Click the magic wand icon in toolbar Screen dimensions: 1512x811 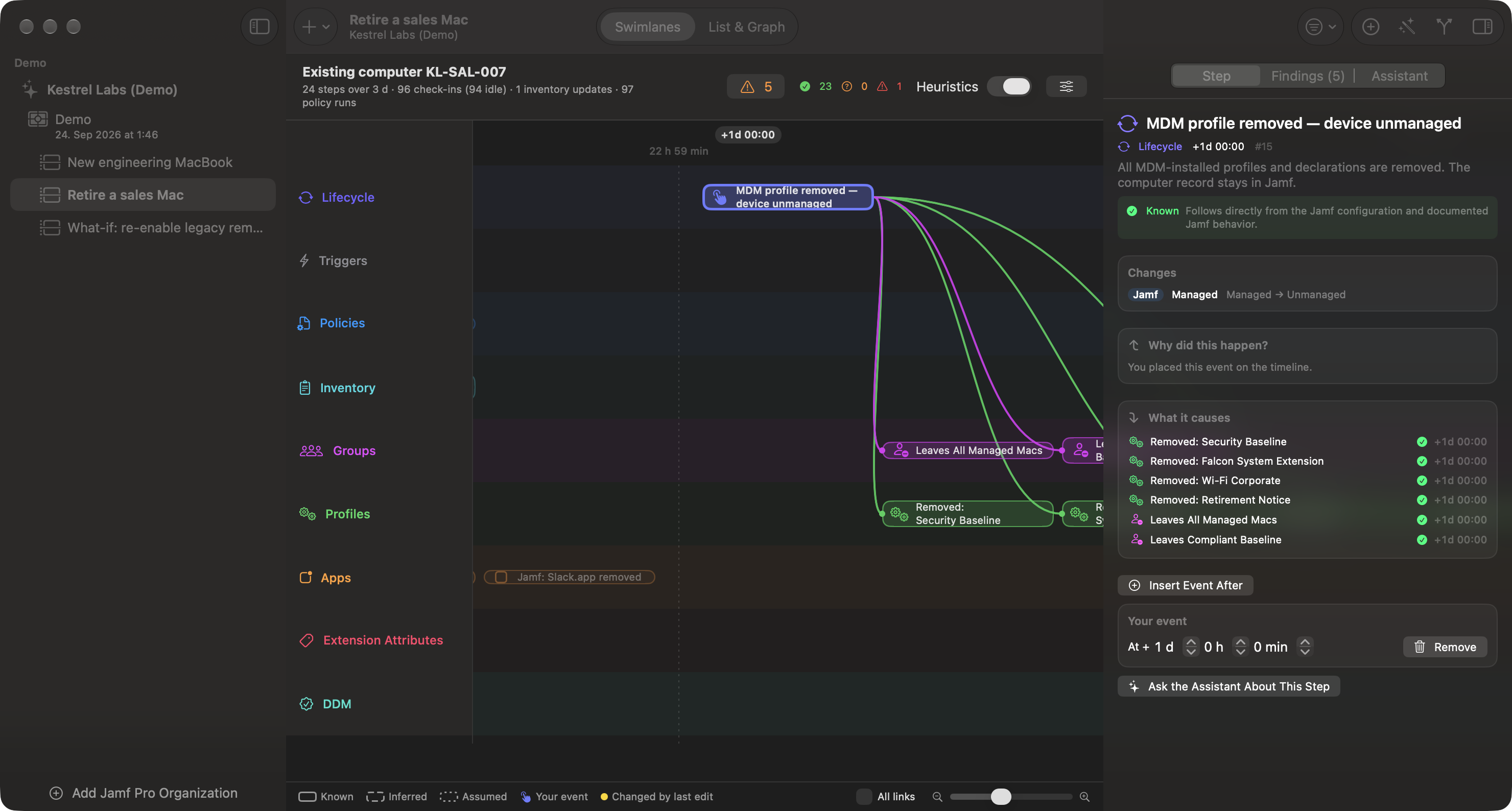pos(1407,27)
